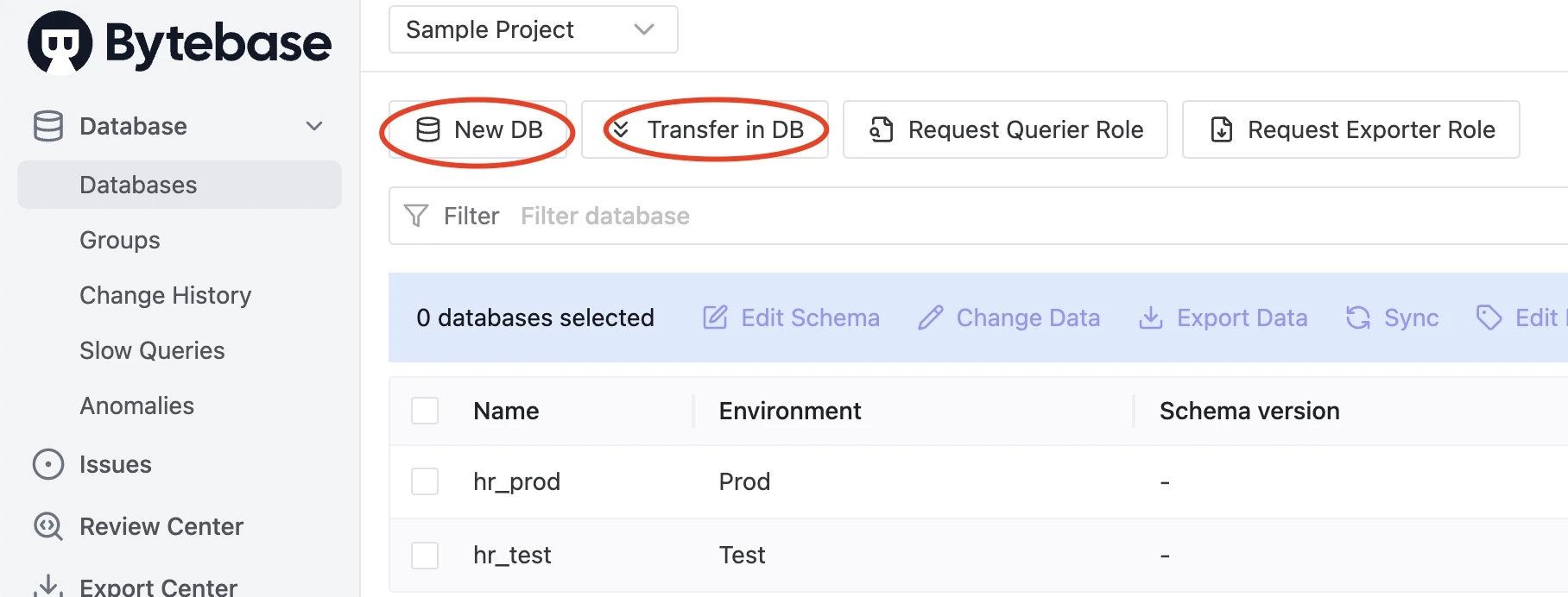Click the tag icon beside Edit
1568x597 pixels.
point(1489,317)
